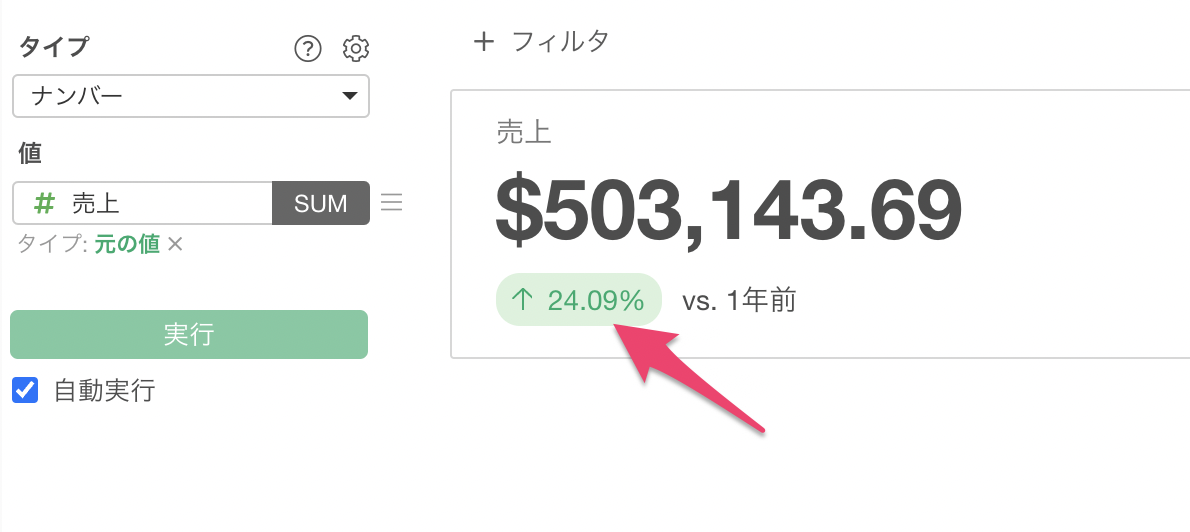Click the green up-arrow trend icon
The height and width of the screenshot is (532, 1190).
(x=522, y=300)
